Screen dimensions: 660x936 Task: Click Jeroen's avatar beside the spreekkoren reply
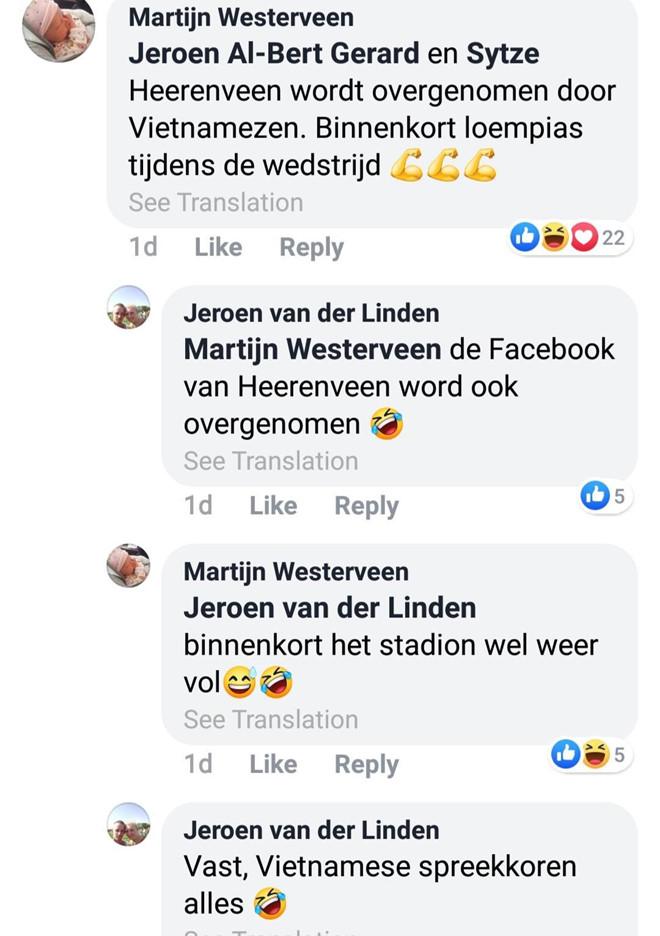129,825
